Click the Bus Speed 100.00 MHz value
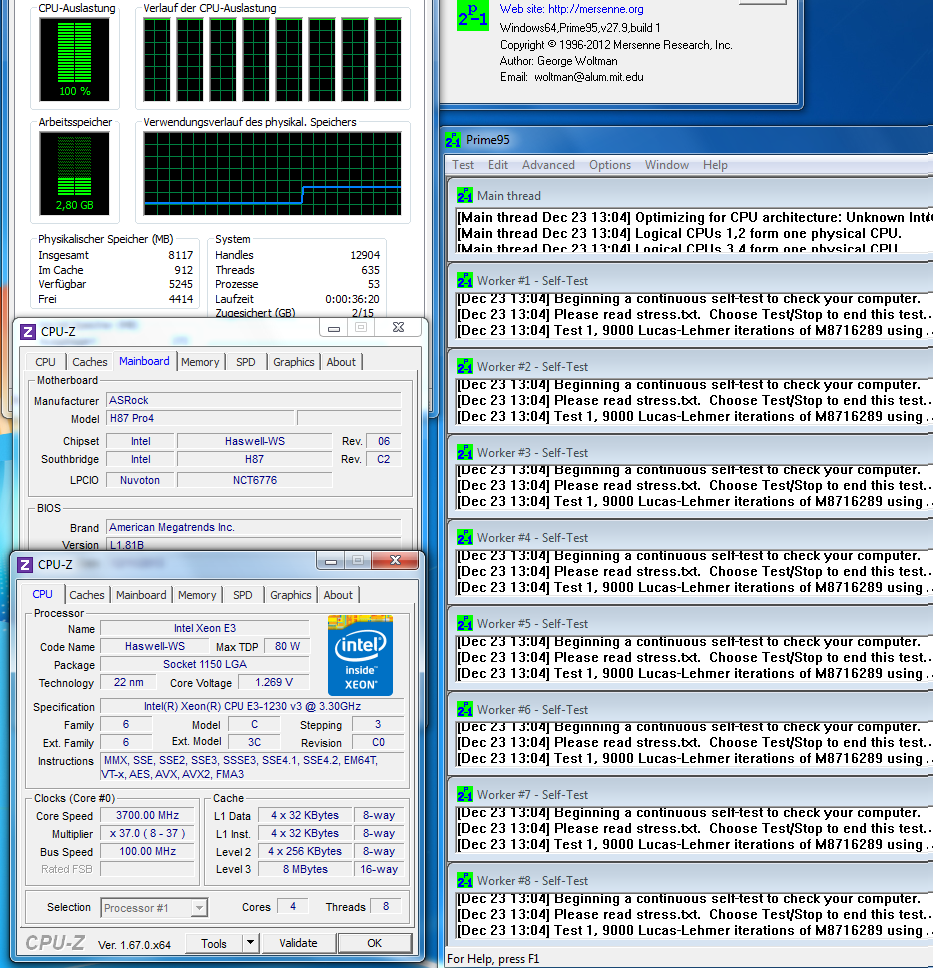933x968 pixels. [x=148, y=851]
